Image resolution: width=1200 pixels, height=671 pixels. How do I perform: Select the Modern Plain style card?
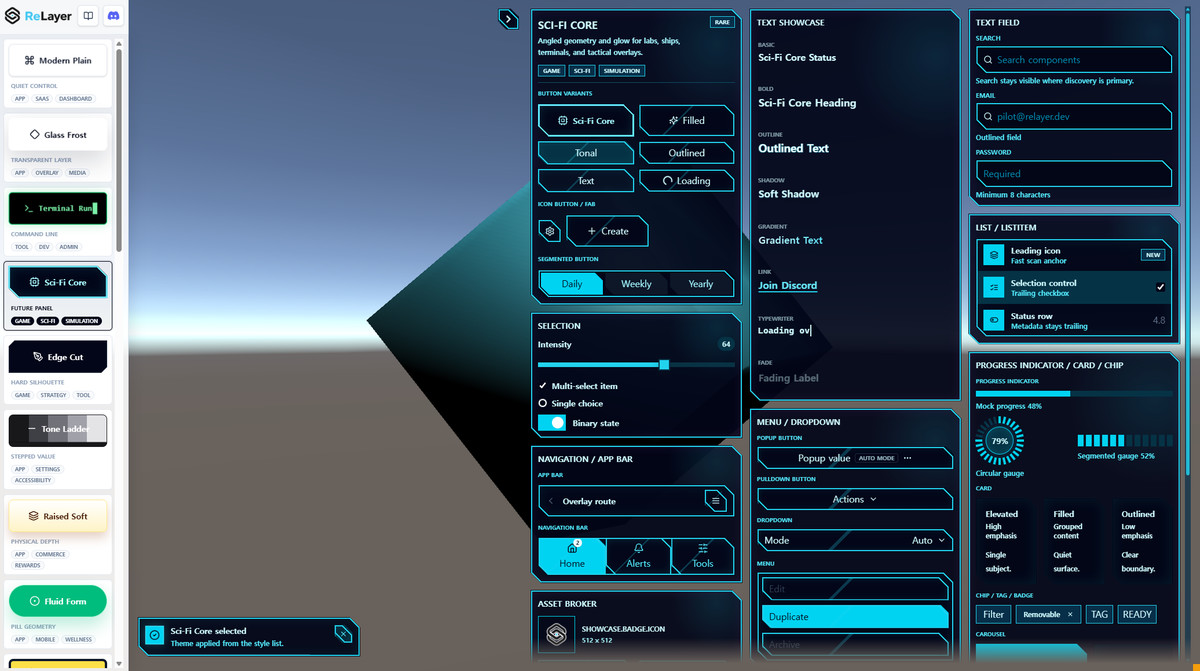(58, 60)
